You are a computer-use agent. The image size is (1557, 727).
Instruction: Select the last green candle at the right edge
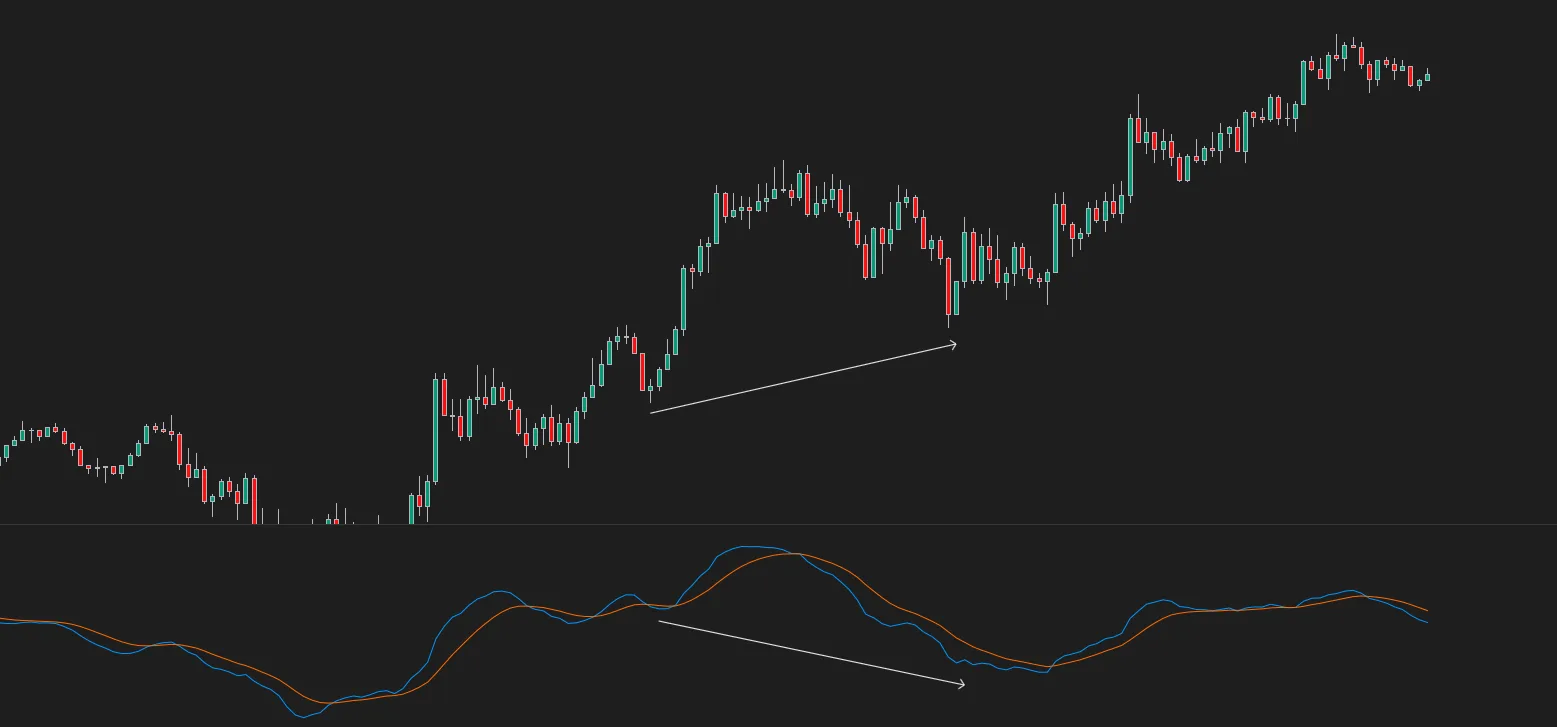click(x=1427, y=76)
